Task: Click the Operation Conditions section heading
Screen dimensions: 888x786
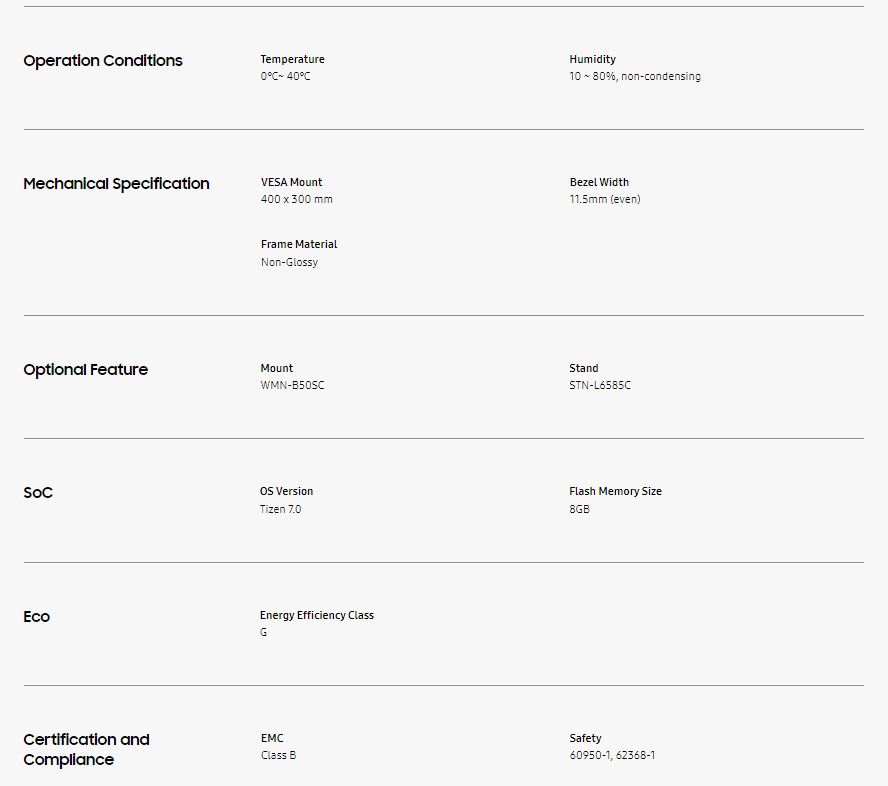Action: 103,61
